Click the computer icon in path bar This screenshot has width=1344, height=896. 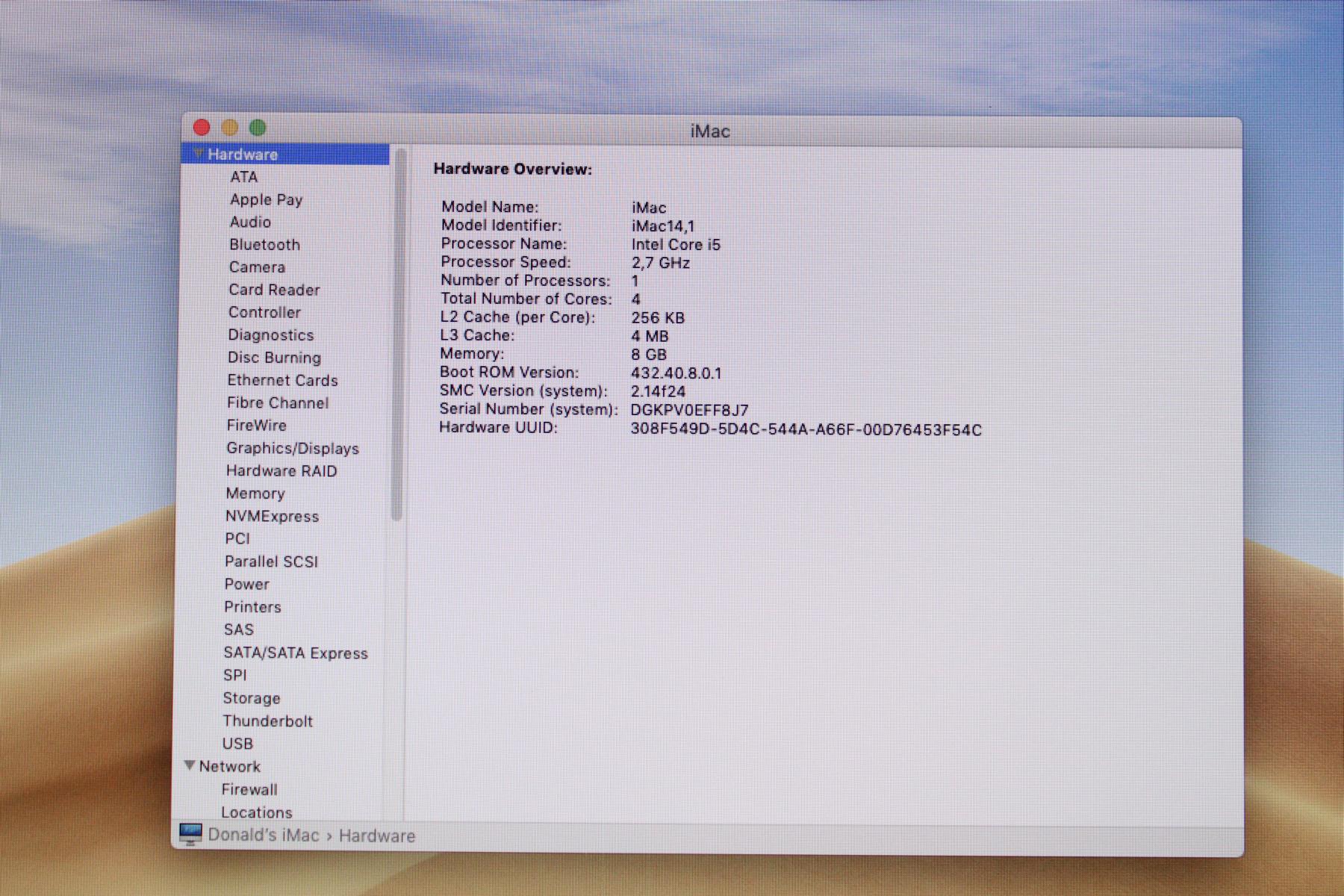190,834
